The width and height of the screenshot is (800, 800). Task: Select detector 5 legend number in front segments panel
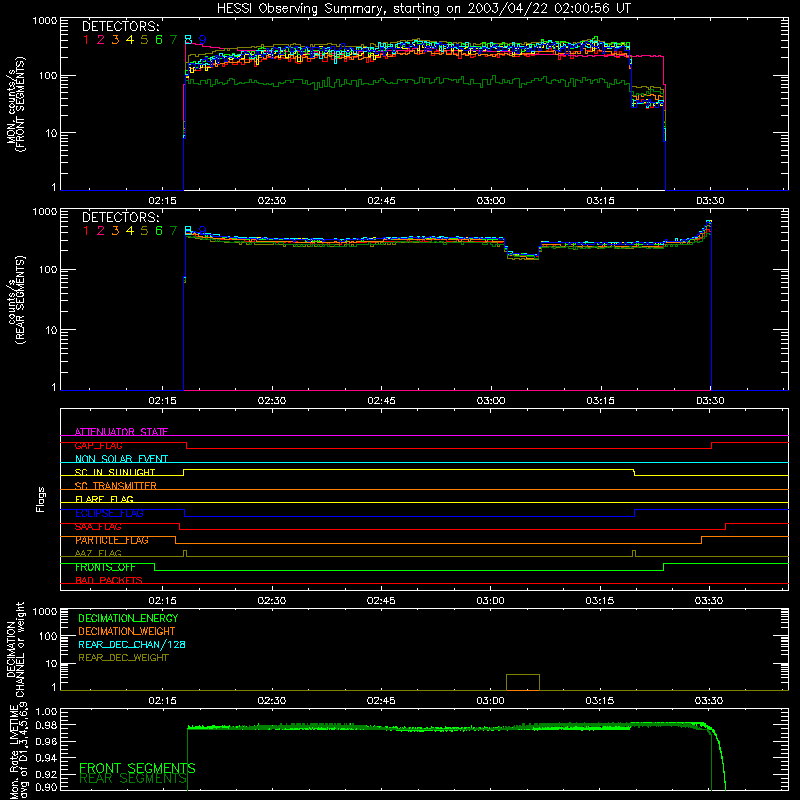click(144, 40)
